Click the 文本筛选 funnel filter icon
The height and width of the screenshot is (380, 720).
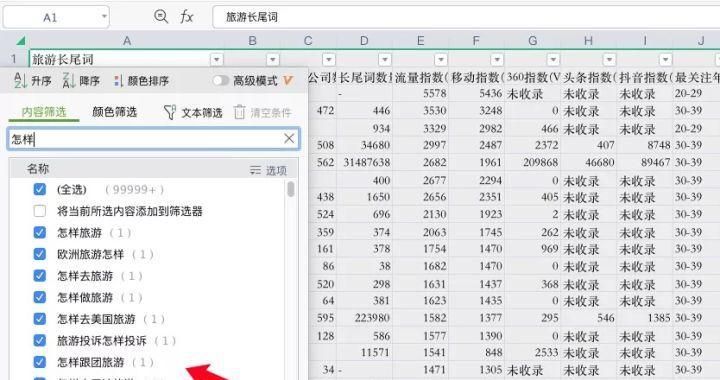pos(169,112)
